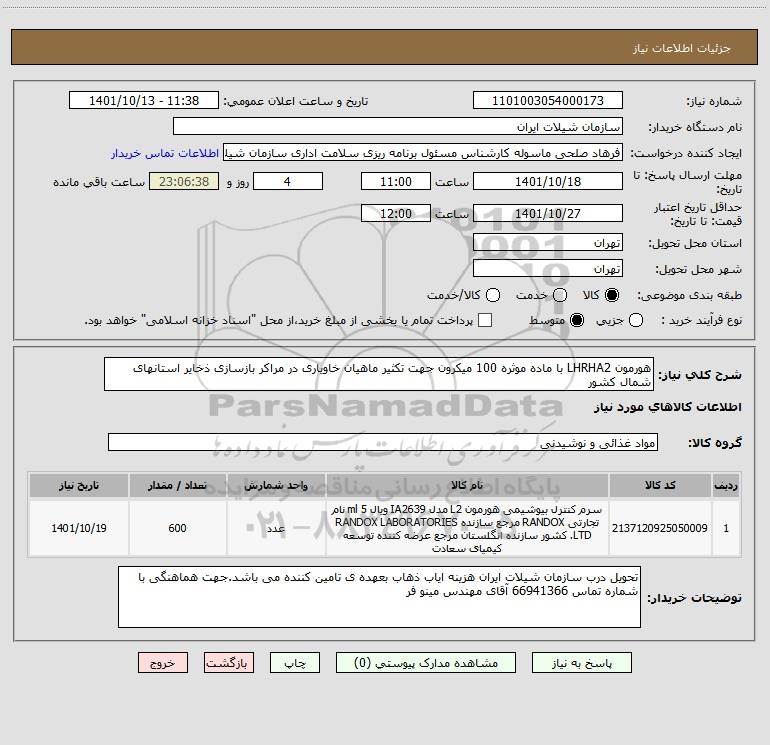Viewport: 770px width, 745px height.
Task: Click the row number cell 1
Action: 726,528
